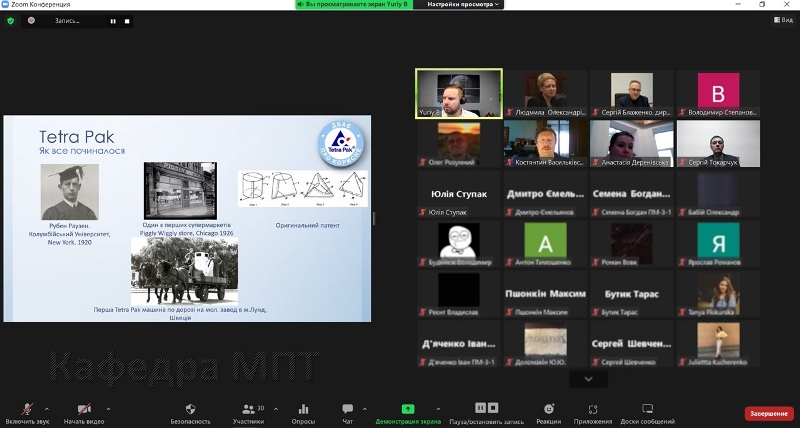
Task: Select Олег Розумний video tile
Action: [459, 144]
